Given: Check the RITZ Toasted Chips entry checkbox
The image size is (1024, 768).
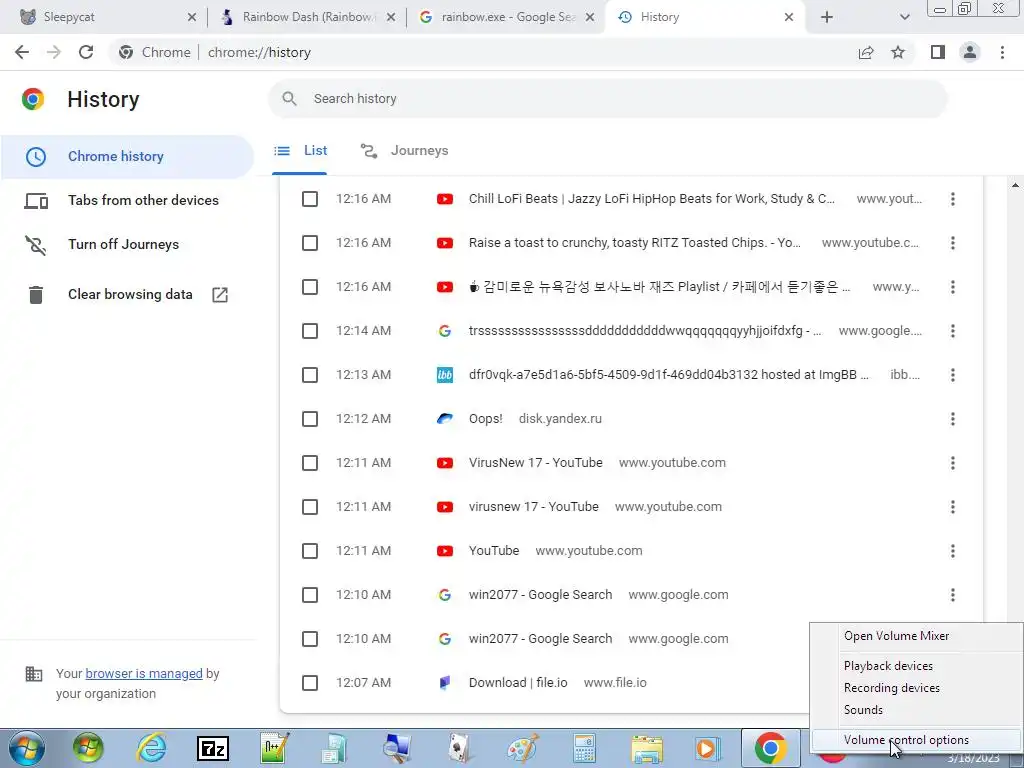Looking at the screenshot, I should pyautogui.click(x=310, y=243).
